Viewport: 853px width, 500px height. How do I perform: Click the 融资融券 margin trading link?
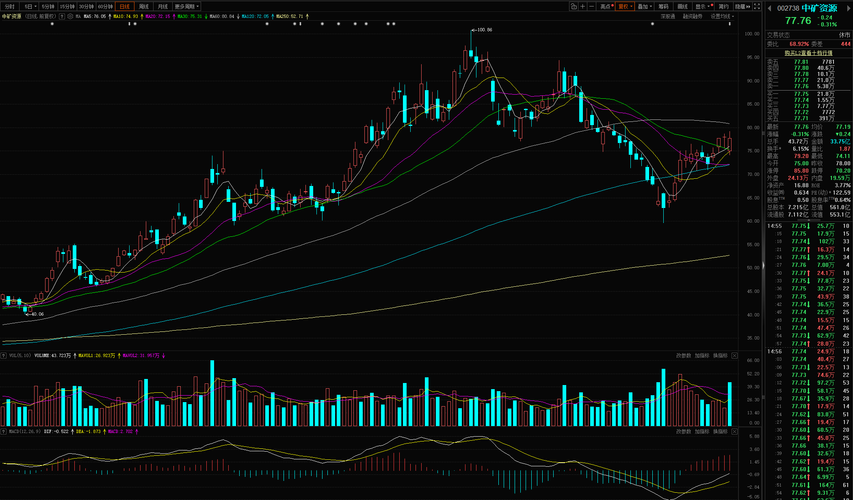pyautogui.click(x=693, y=16)
